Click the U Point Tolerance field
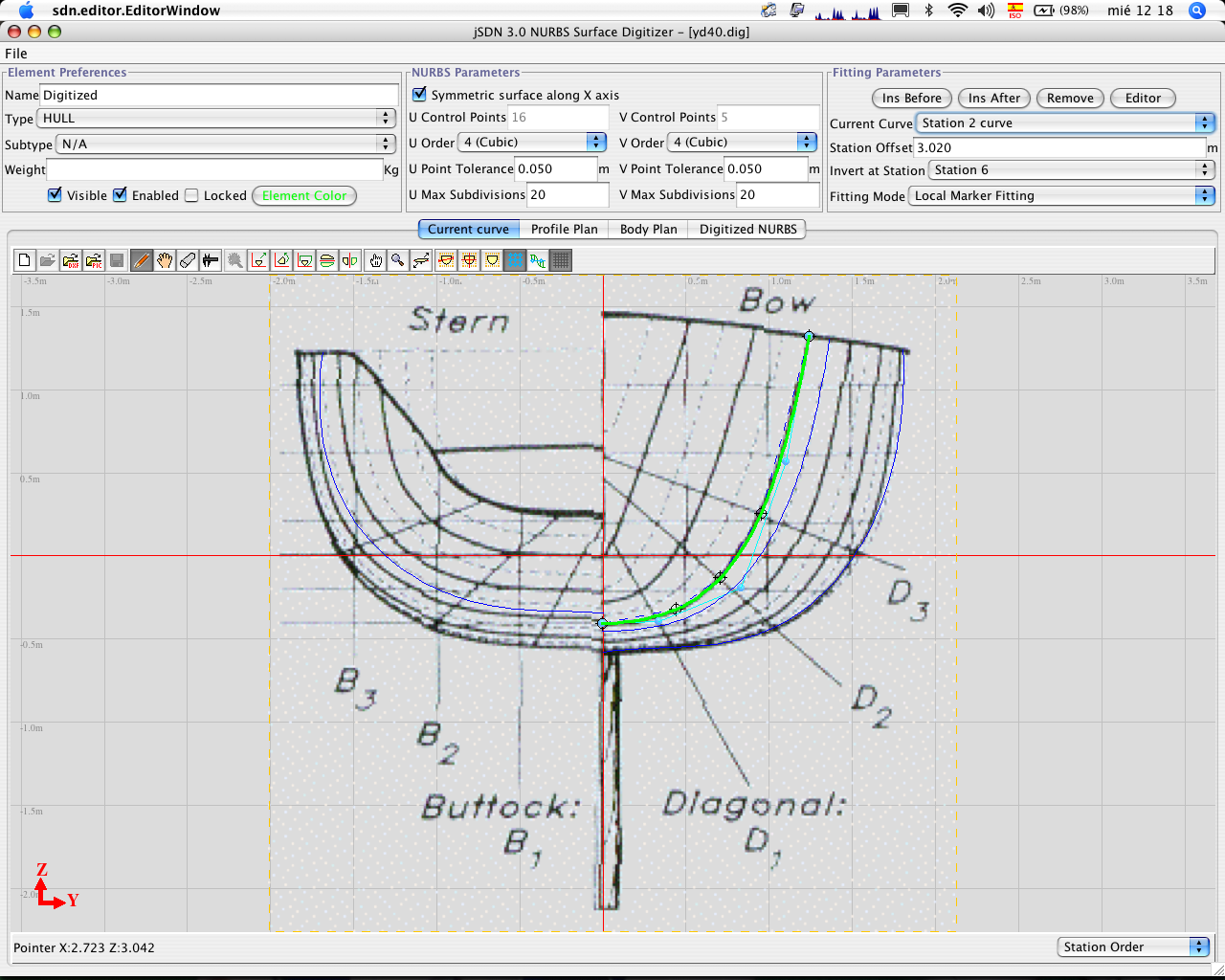Image resolution: width=1225 pixels, height=980 pixels. [x=556, y=168]
